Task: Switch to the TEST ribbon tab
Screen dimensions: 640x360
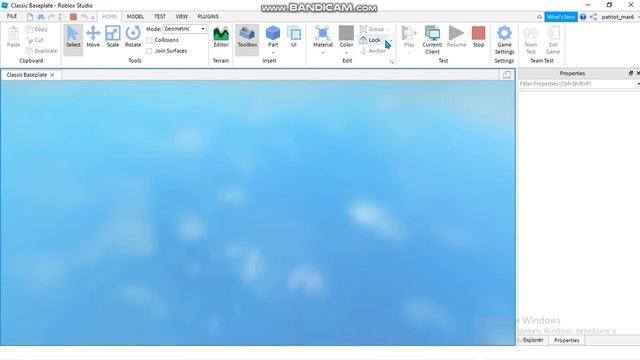Action: click(x=160, y=16)
